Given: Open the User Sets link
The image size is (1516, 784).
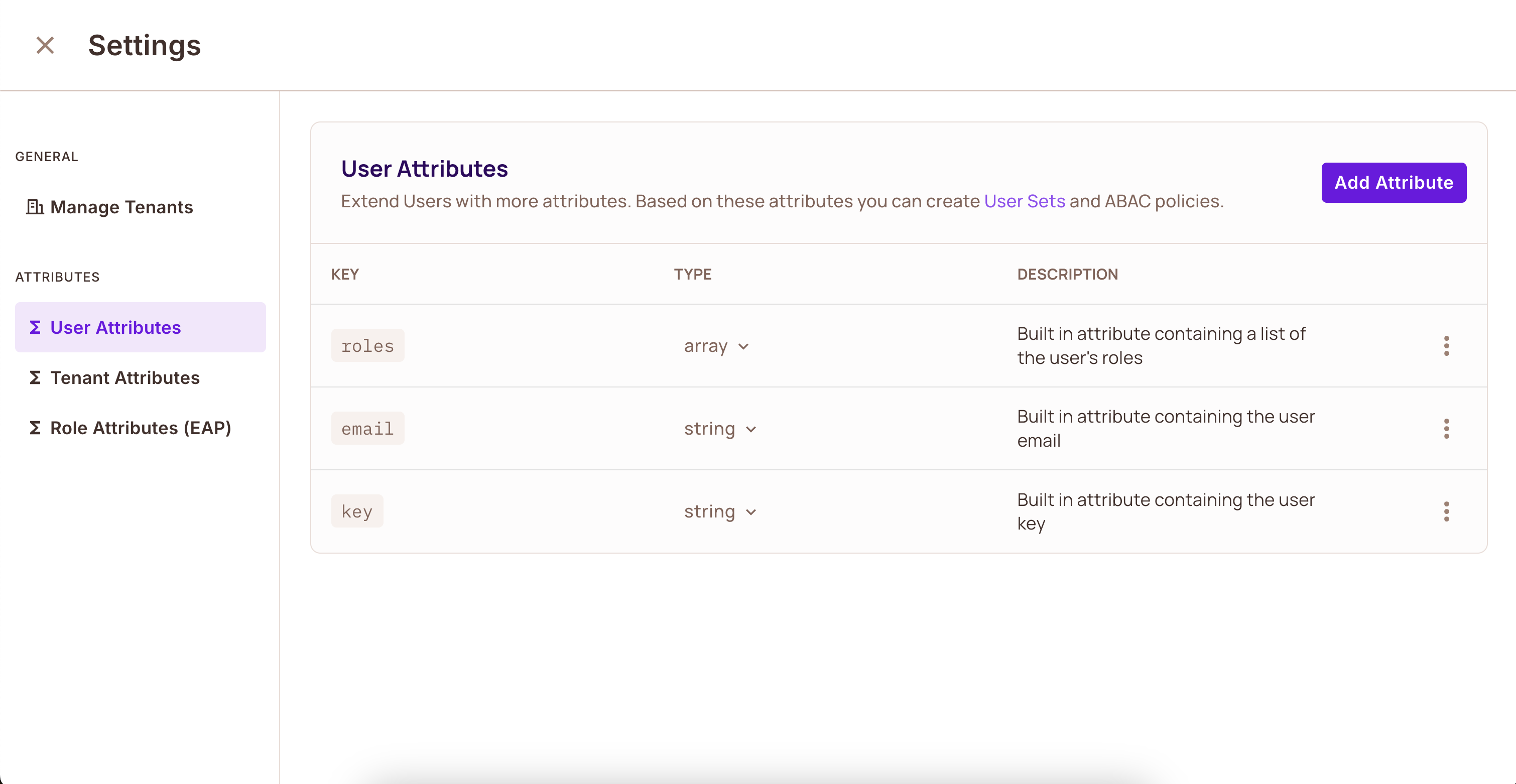Looking at the screenshot, I should 1024,201.
